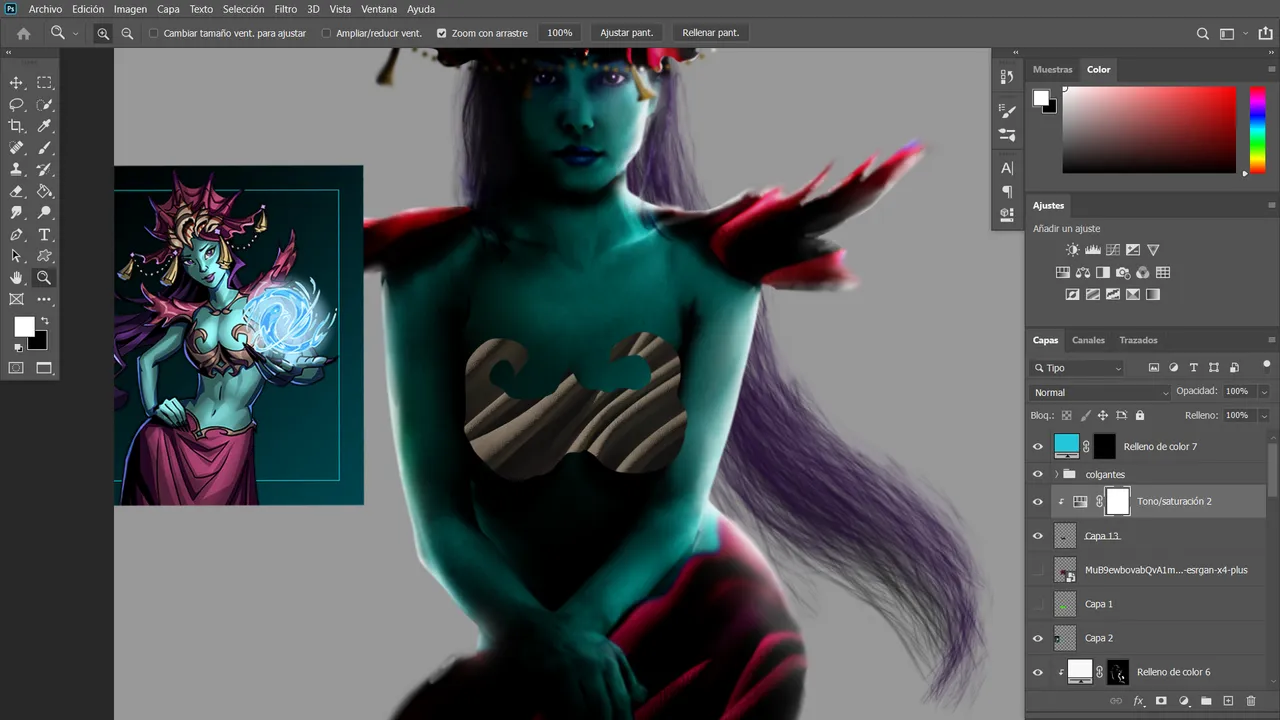Open the Share document icon
Image resolution: width=1280 pixels, height=720 pixels.
tap(1265, 33)
